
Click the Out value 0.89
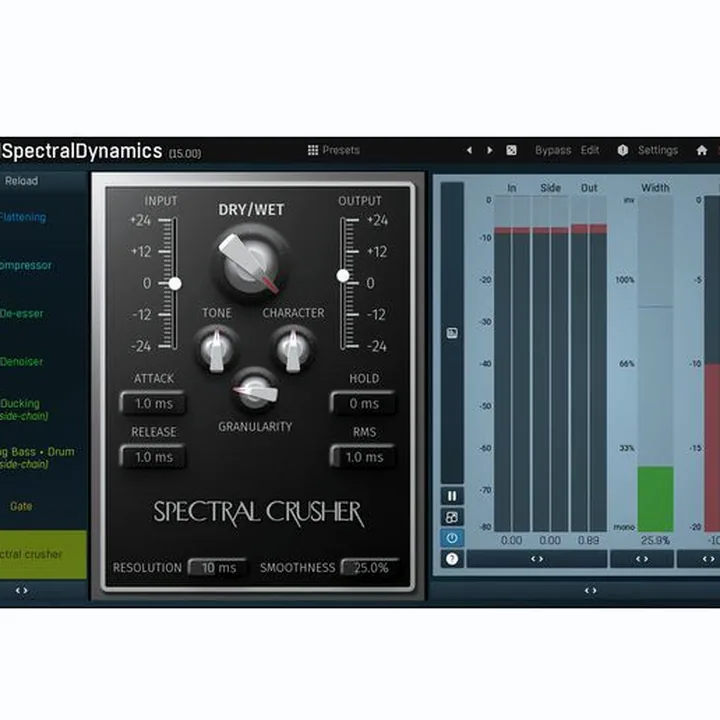tap(588, 540)
